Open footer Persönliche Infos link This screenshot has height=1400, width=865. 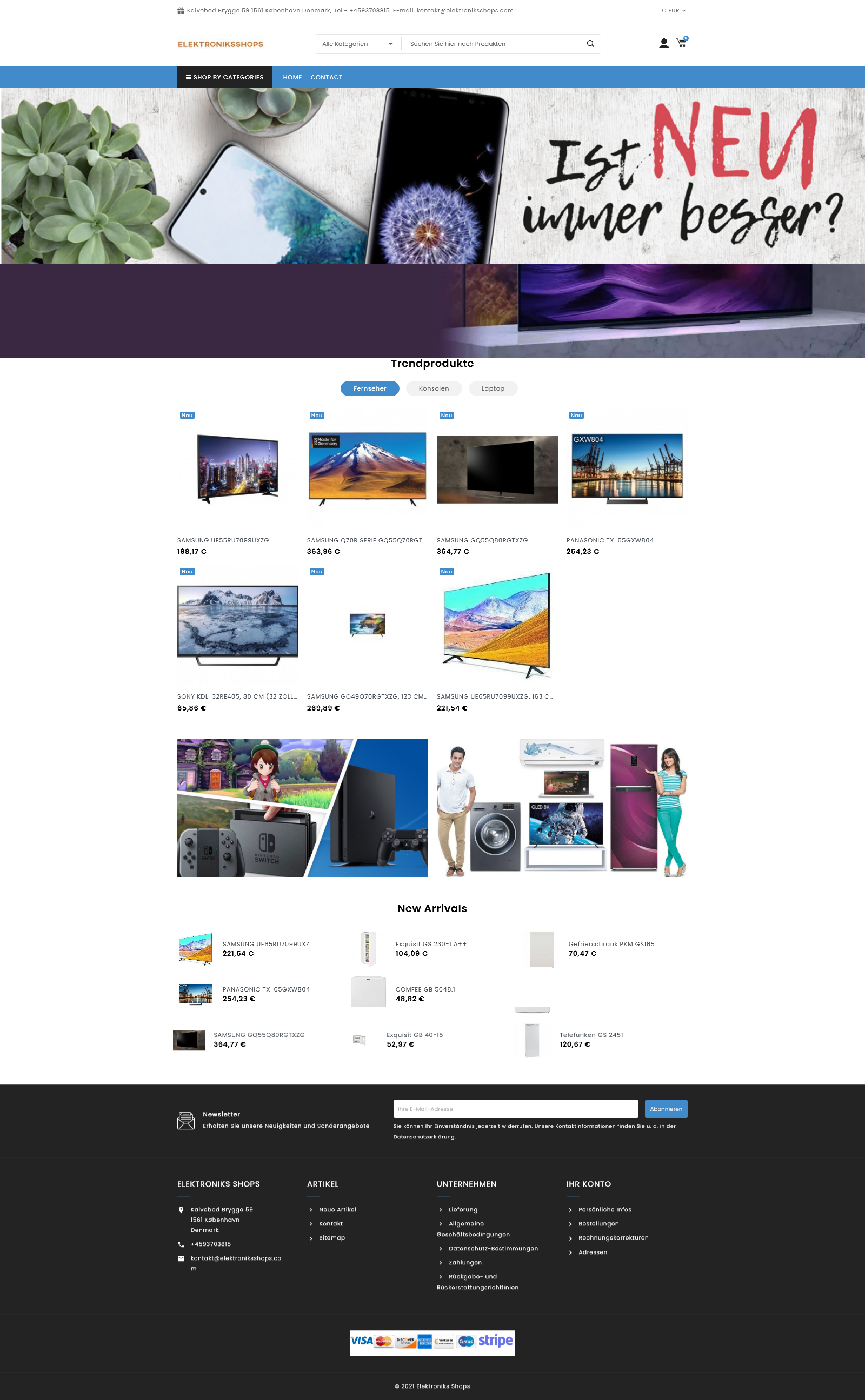(x=605, y=1210)
